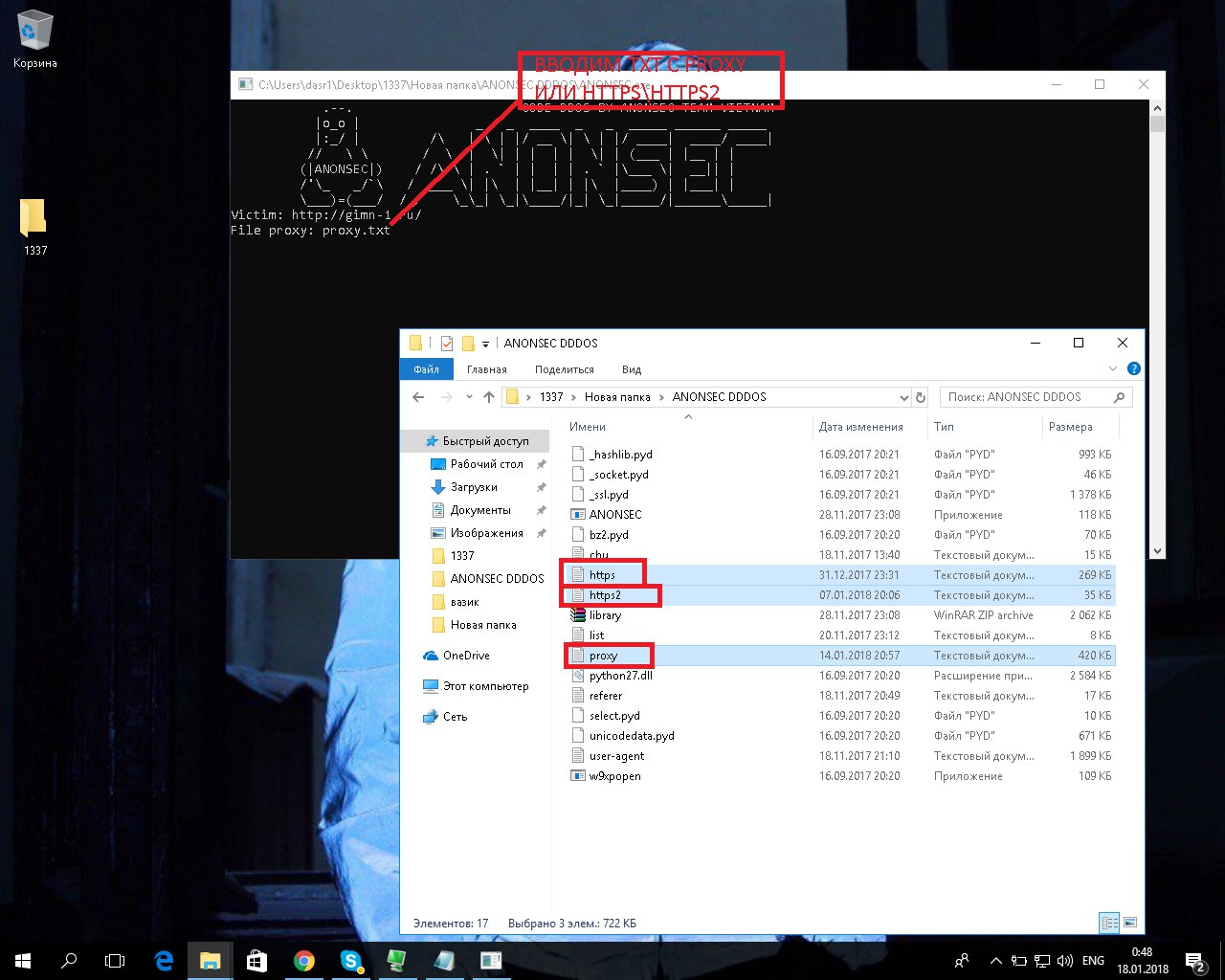Select the w9xpopen application file
Viewport: 1225px width, 980px height.
pos(614,776)
